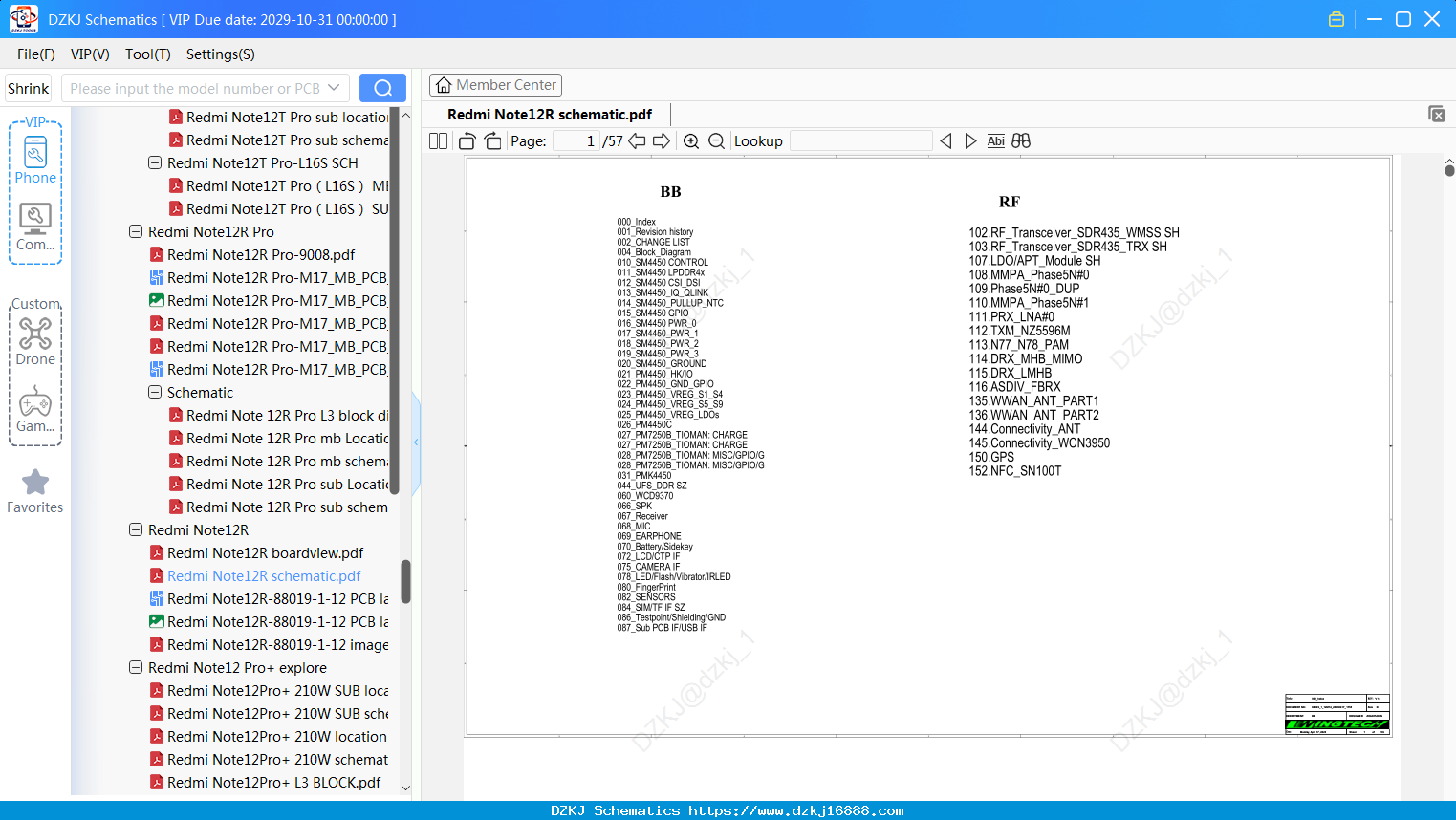Click the Lookup text field
The height and width of the screenshot is (820, 1456).
point(860,141)
